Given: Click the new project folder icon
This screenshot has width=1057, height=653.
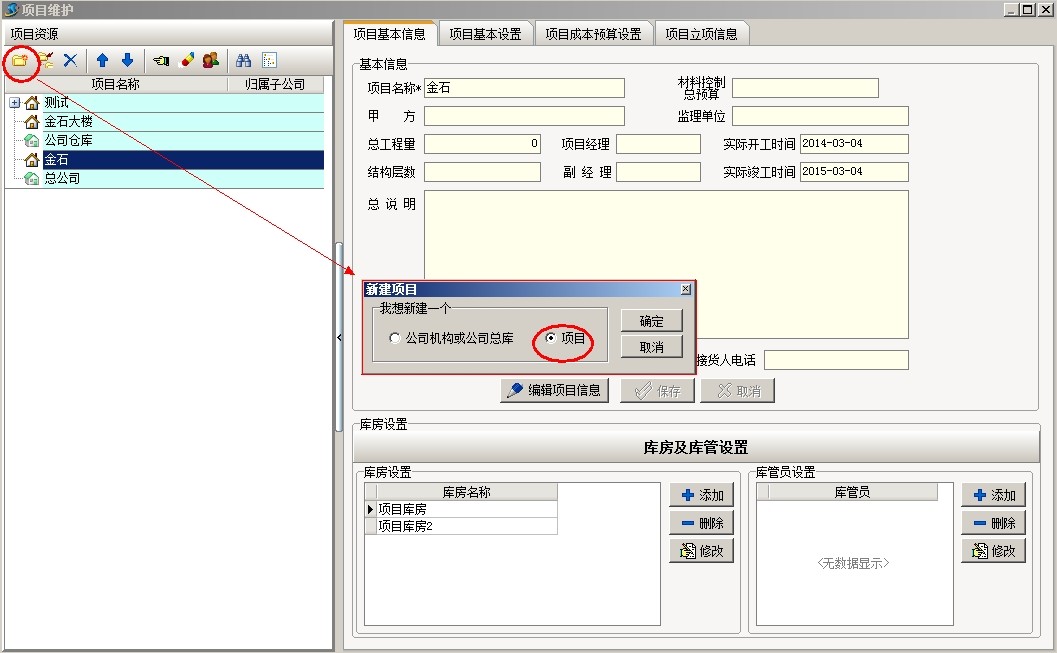Looking at the screenshot, I should click(x=19, y=60).
